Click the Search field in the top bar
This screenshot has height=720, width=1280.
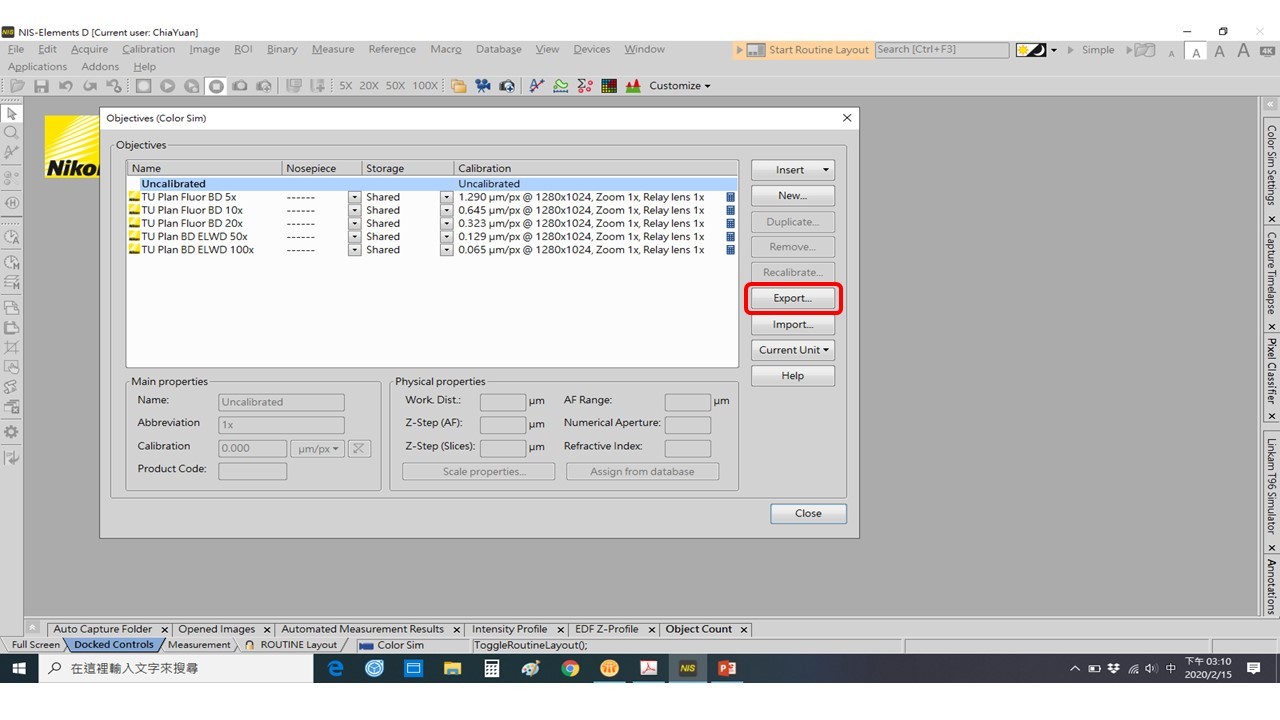click(x=942, y=49)
